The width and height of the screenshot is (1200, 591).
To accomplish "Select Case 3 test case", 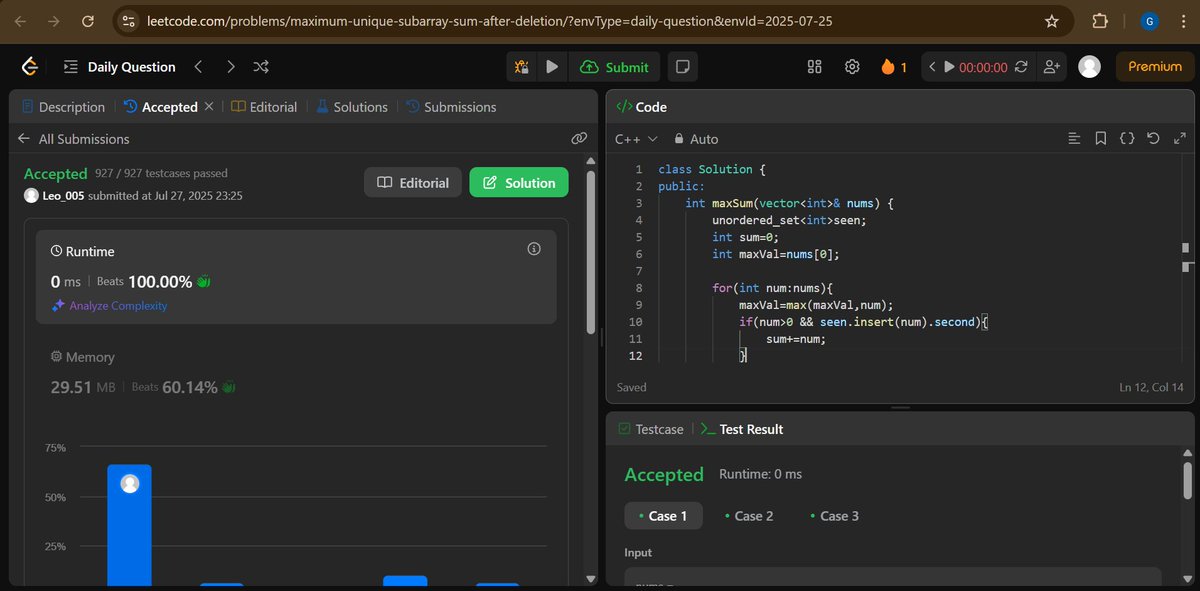I will (x=835, y=516).
